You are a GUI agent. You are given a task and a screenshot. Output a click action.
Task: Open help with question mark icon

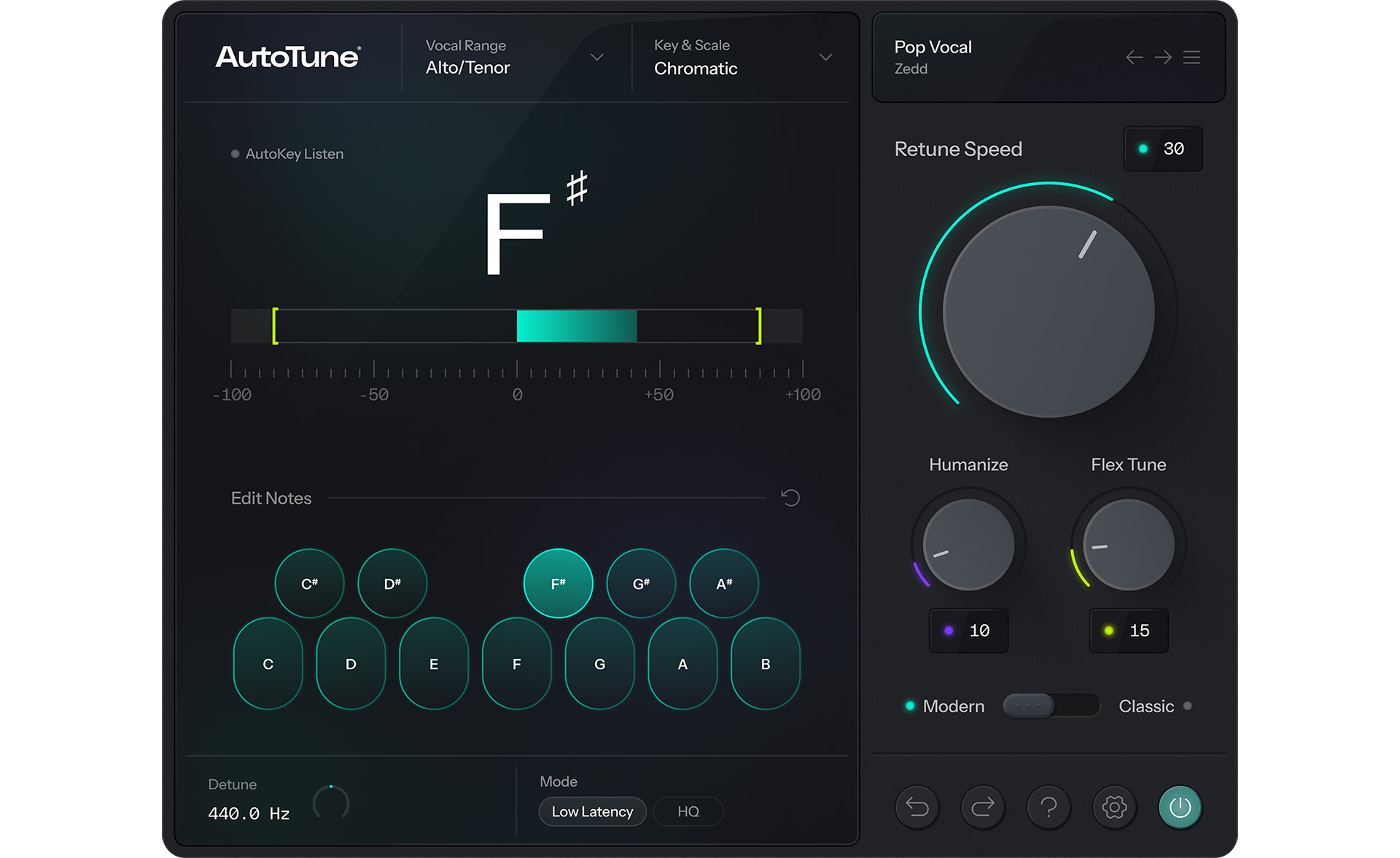click(1049, 807)
